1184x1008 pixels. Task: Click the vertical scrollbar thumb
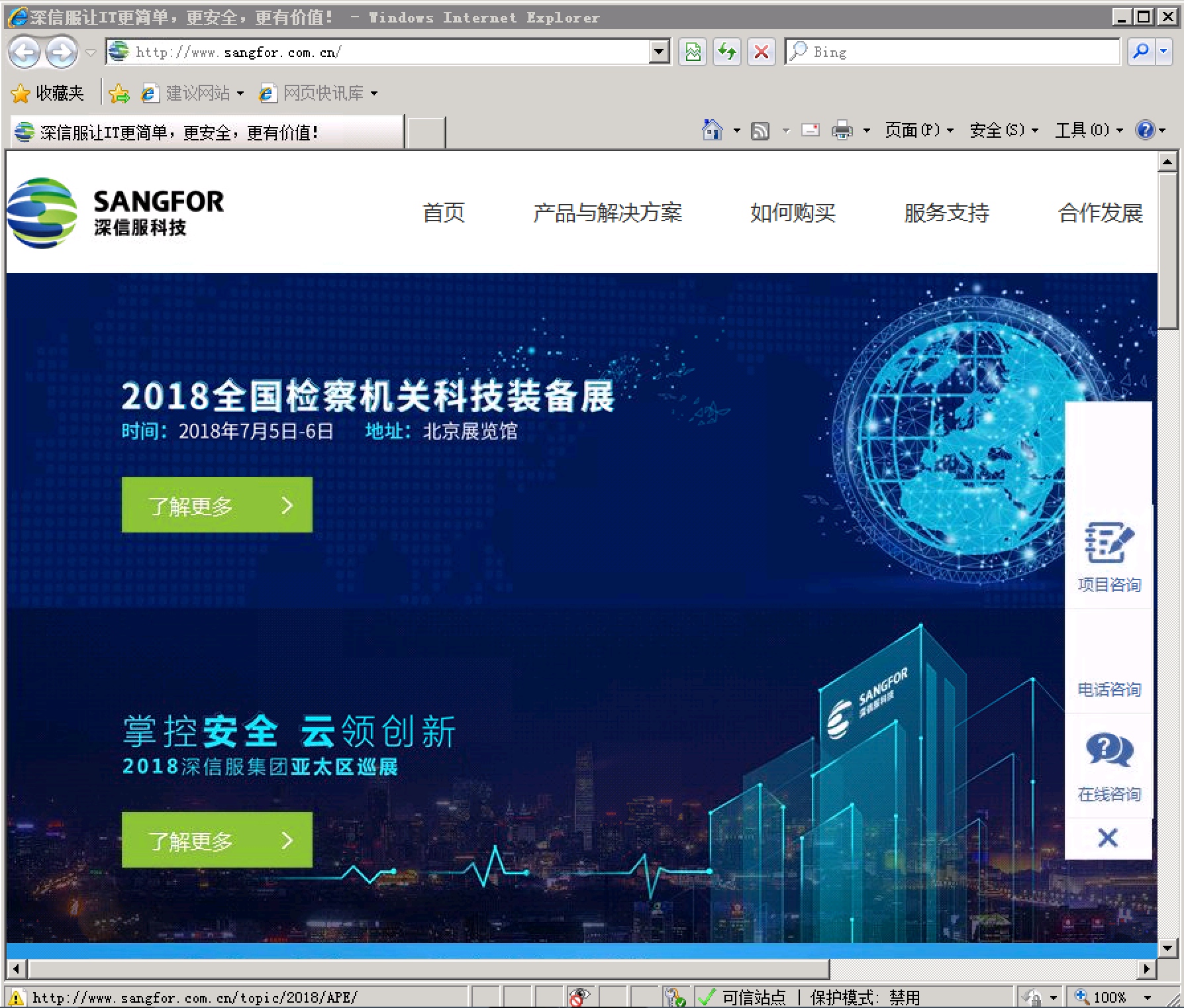[1167, 250]
